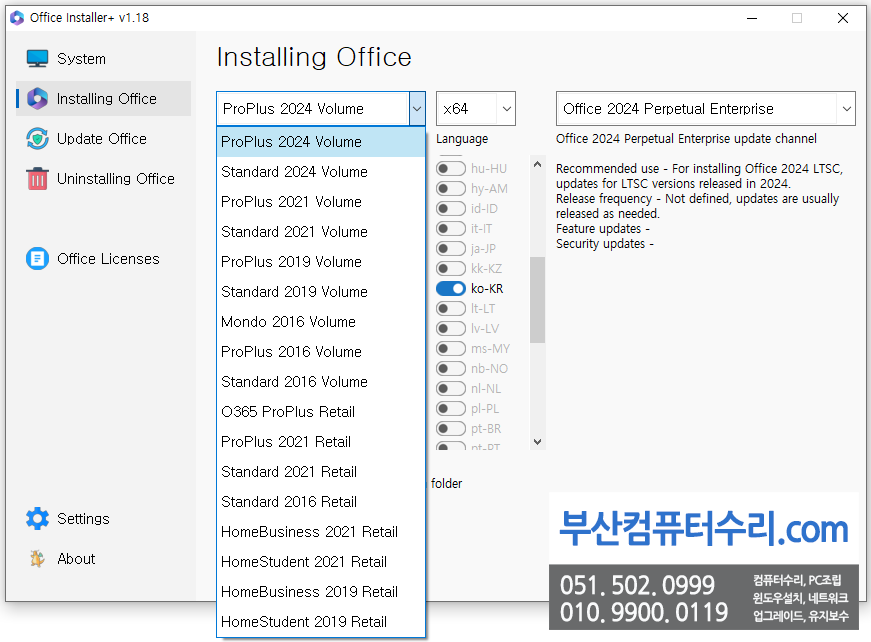Screen dimensions: 871x642
Task: Pick Standard 2021 Retail from the list
Action: tap(321, 472)
